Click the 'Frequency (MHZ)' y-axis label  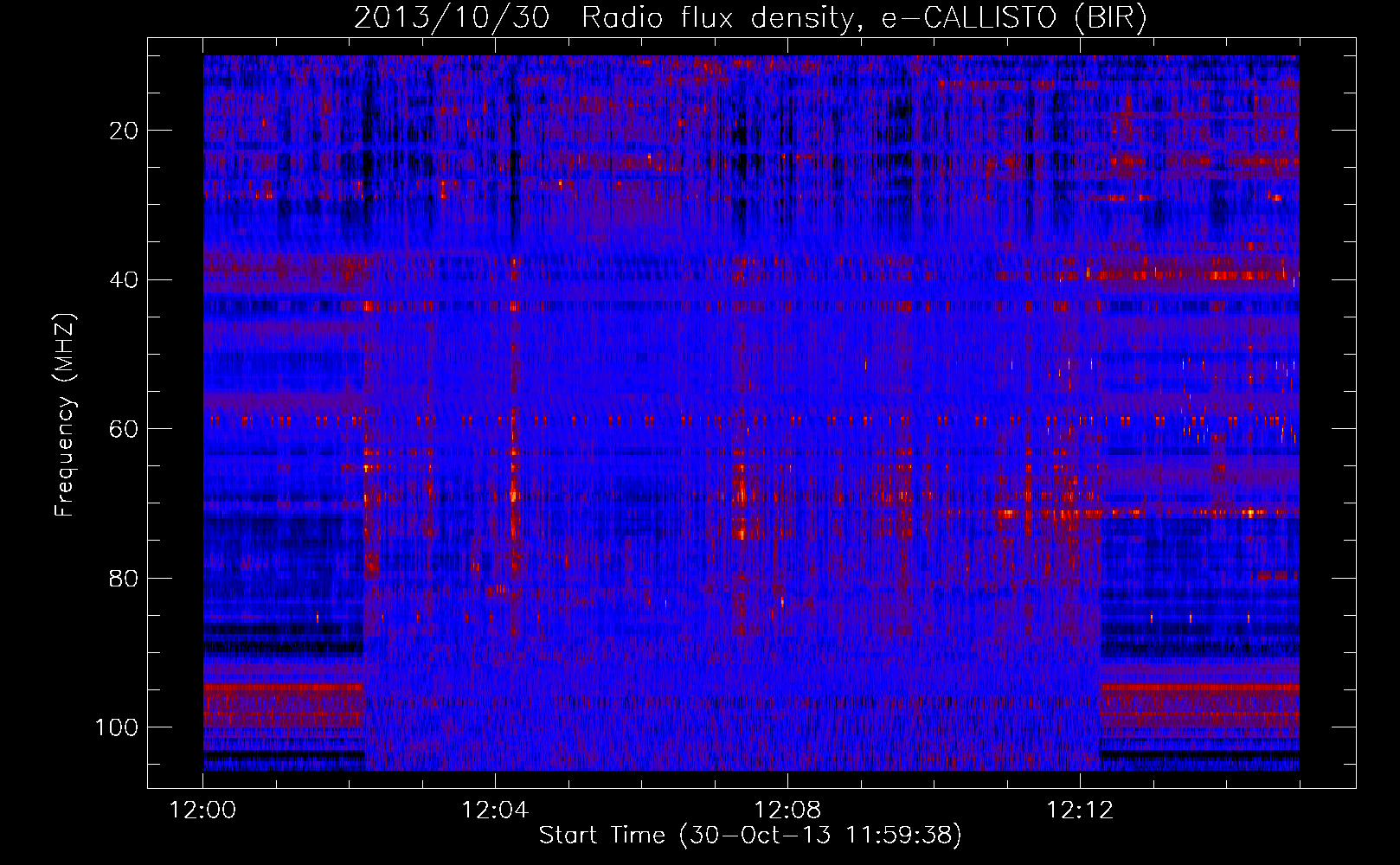66,414
